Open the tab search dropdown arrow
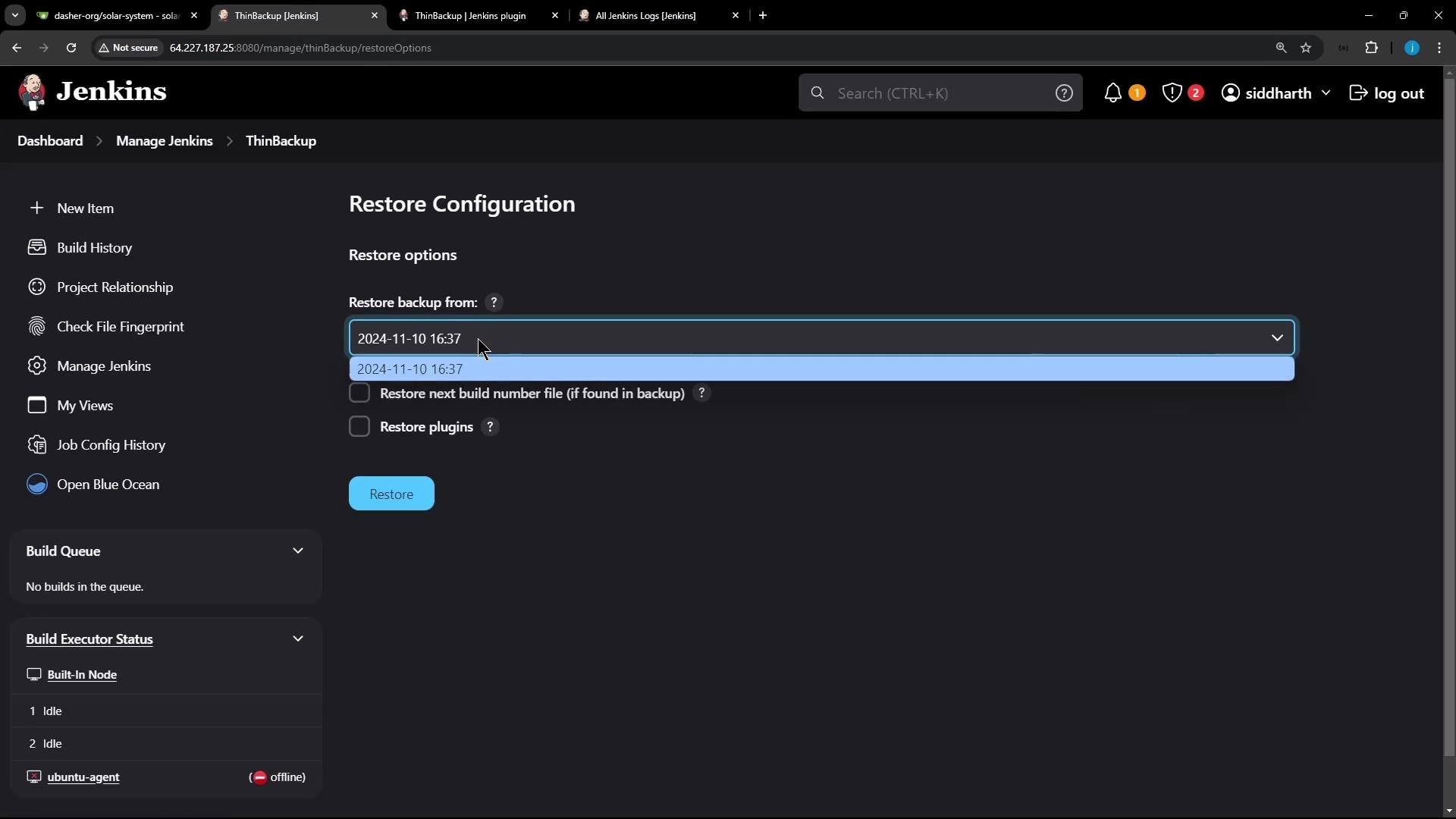This screenshot has width=1456, height=819. tap(14, 15)
